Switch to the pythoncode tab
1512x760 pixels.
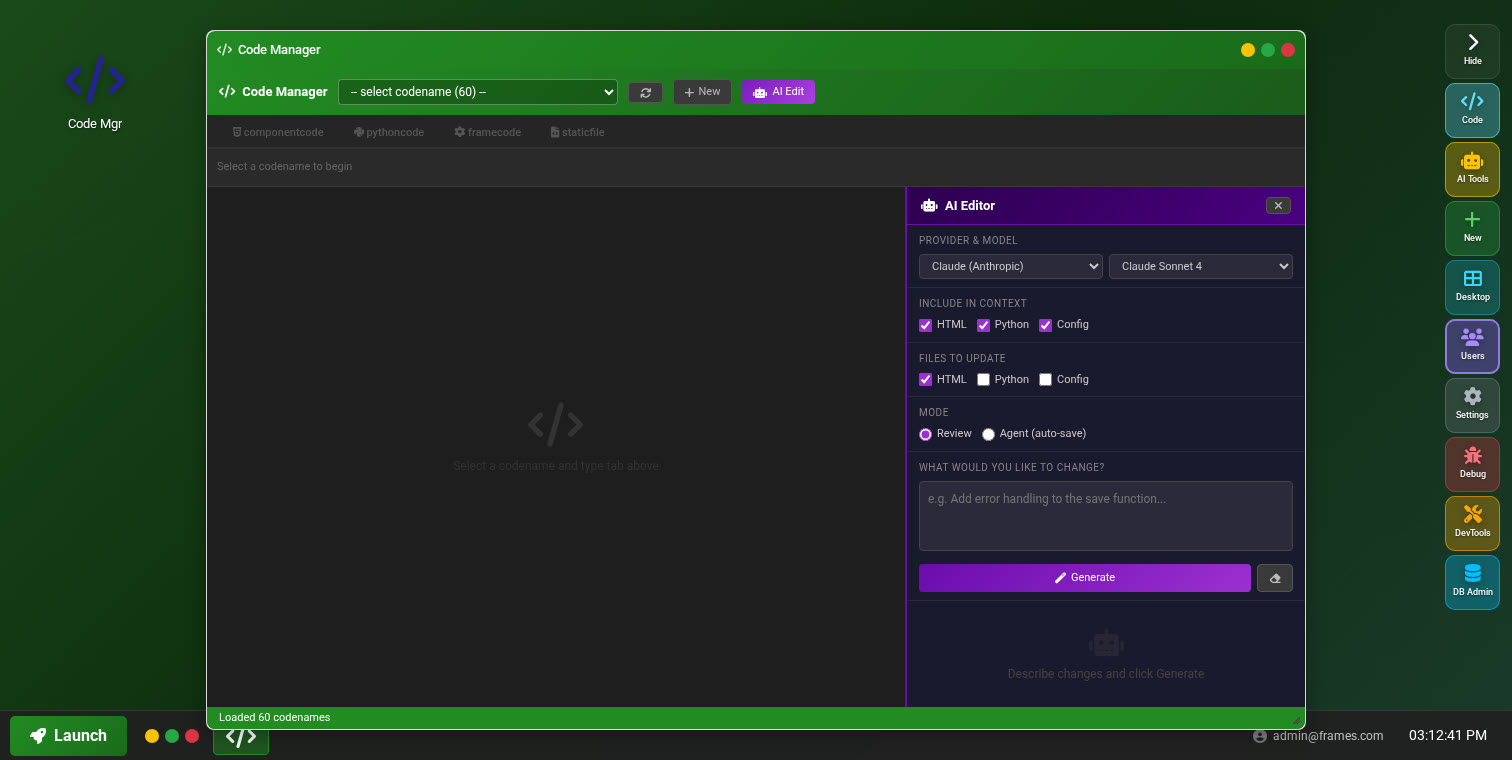click(x=388, y=131)
